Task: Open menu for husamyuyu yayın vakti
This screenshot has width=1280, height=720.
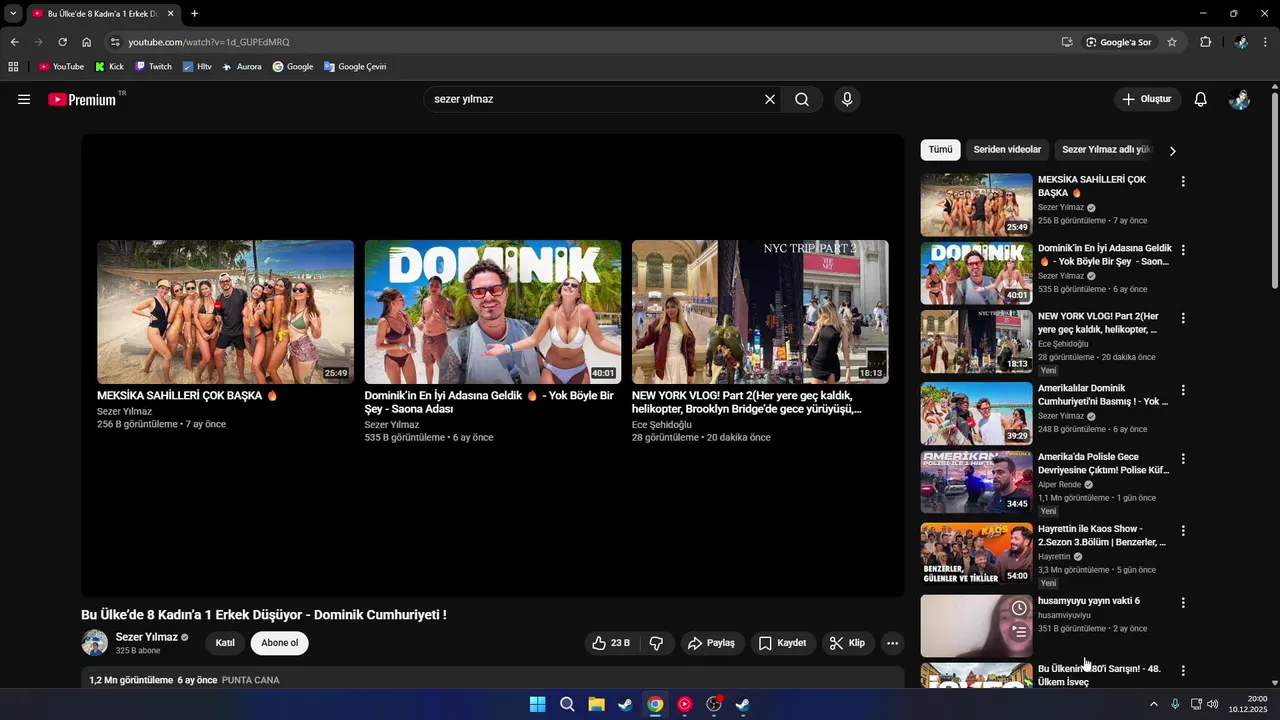Action: click(1183, 603)
